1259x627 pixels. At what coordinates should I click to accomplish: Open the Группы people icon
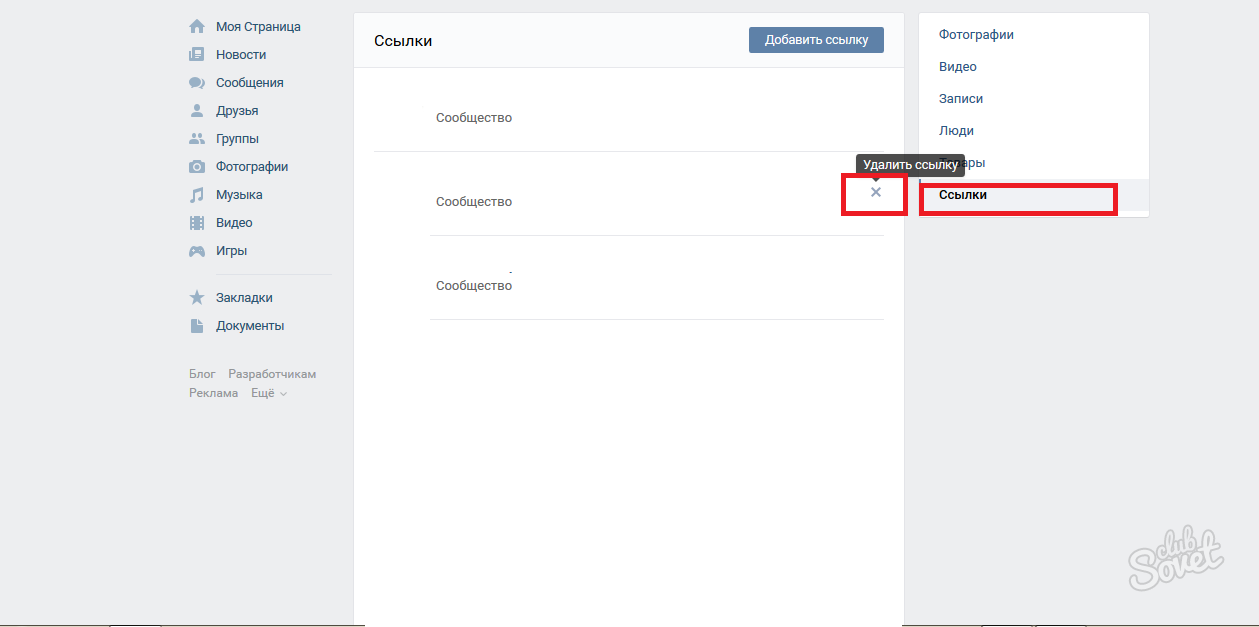(x=197, y=139)
